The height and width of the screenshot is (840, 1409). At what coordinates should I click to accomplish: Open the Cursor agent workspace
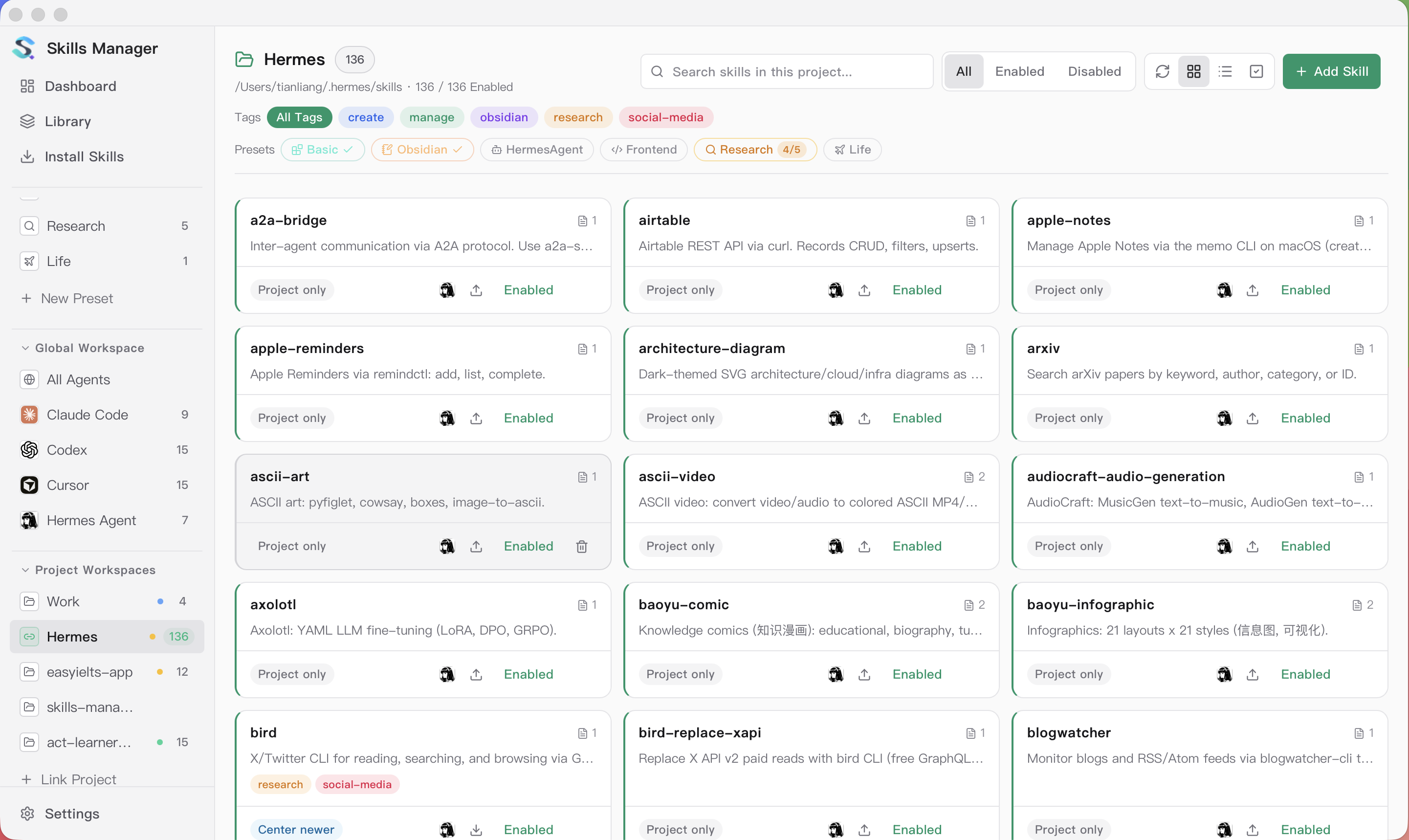coord(107,485)
